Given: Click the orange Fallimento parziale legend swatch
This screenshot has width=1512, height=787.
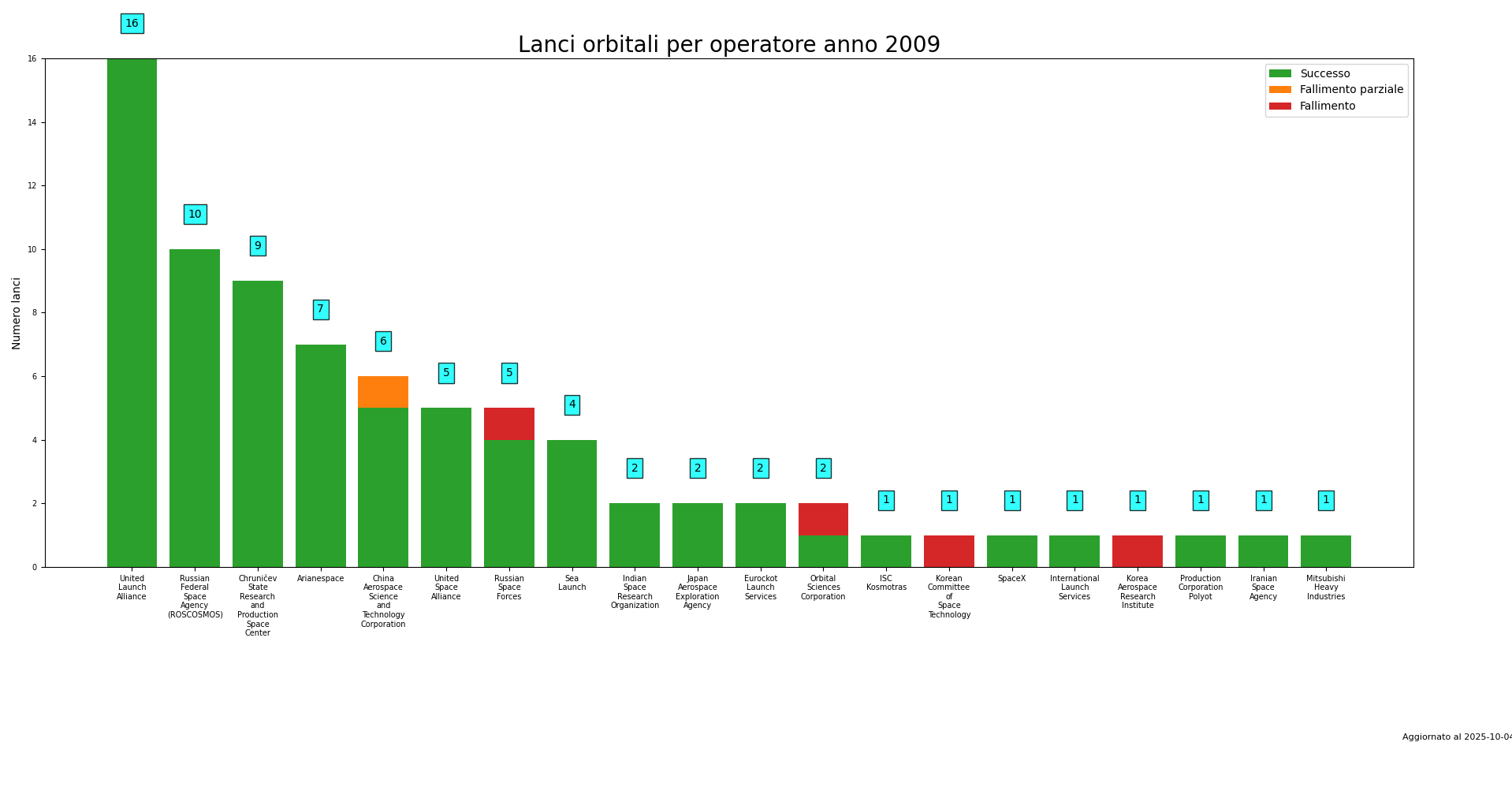Looking at the screenshot, I should (1279, 90).
